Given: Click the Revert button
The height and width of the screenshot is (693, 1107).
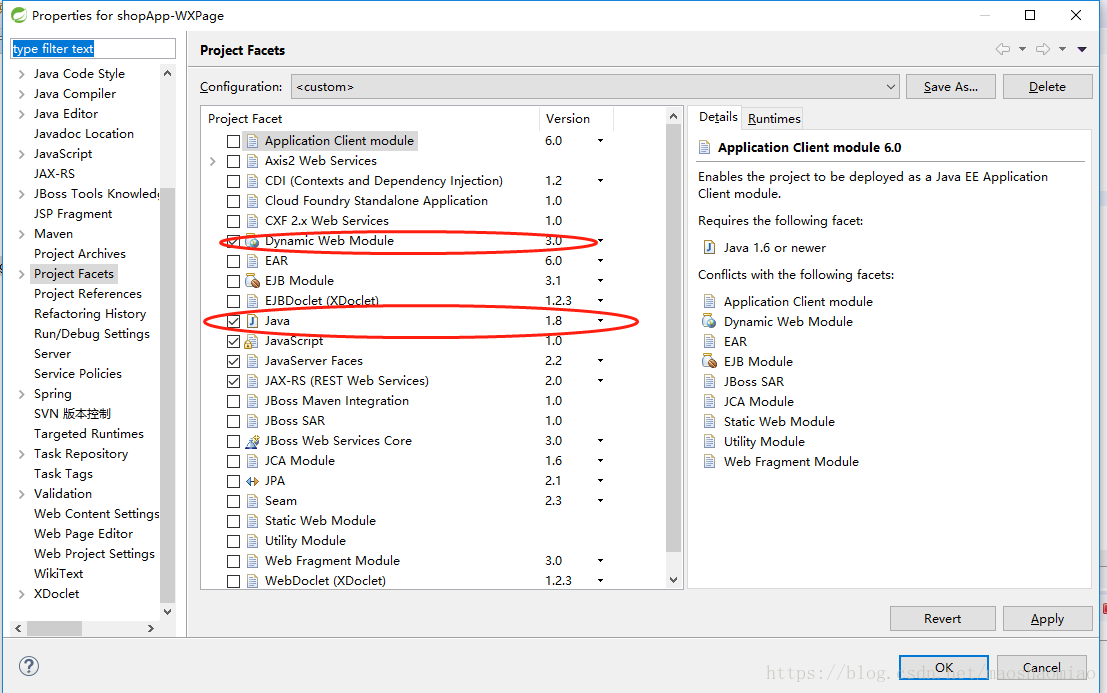Looking at the screenshot, I should (x=943, y=619).
